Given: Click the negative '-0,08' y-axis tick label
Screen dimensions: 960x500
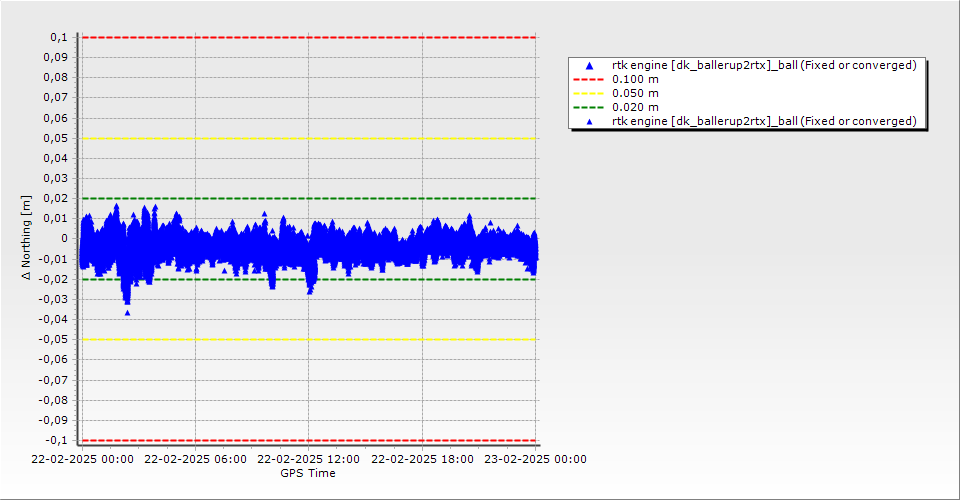Looking at the screenshot, I should coord(54,400).
